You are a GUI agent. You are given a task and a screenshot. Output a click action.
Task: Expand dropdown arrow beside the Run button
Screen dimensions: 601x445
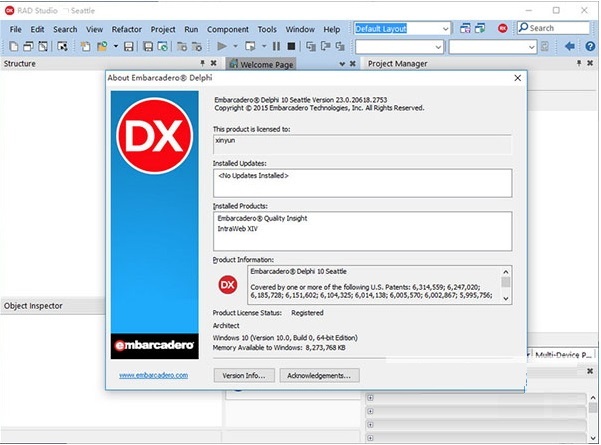pos(235,46)
